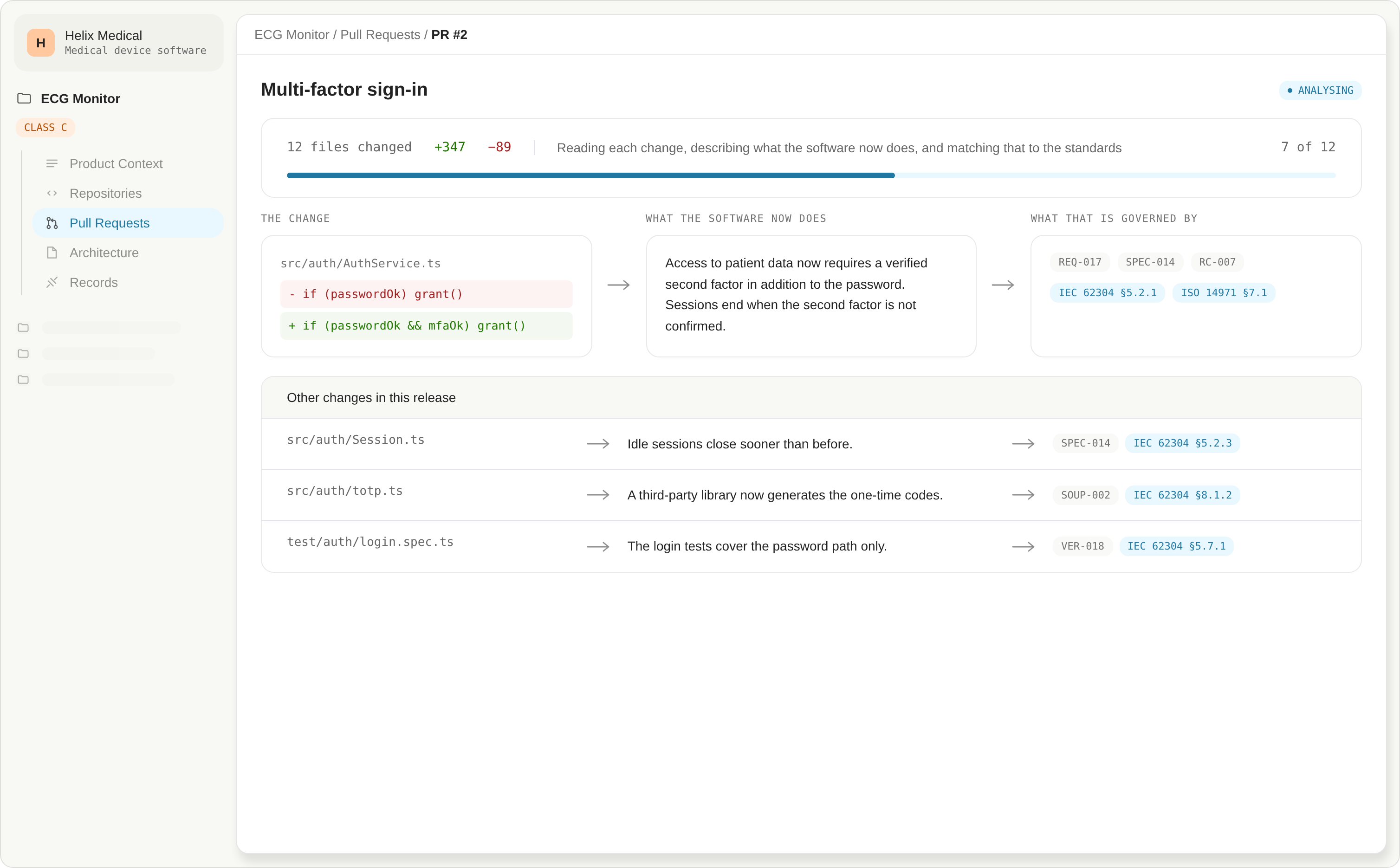Click login tests cover password path description
This screenshot has width=1400, height=868.
[x=757, y=546]
